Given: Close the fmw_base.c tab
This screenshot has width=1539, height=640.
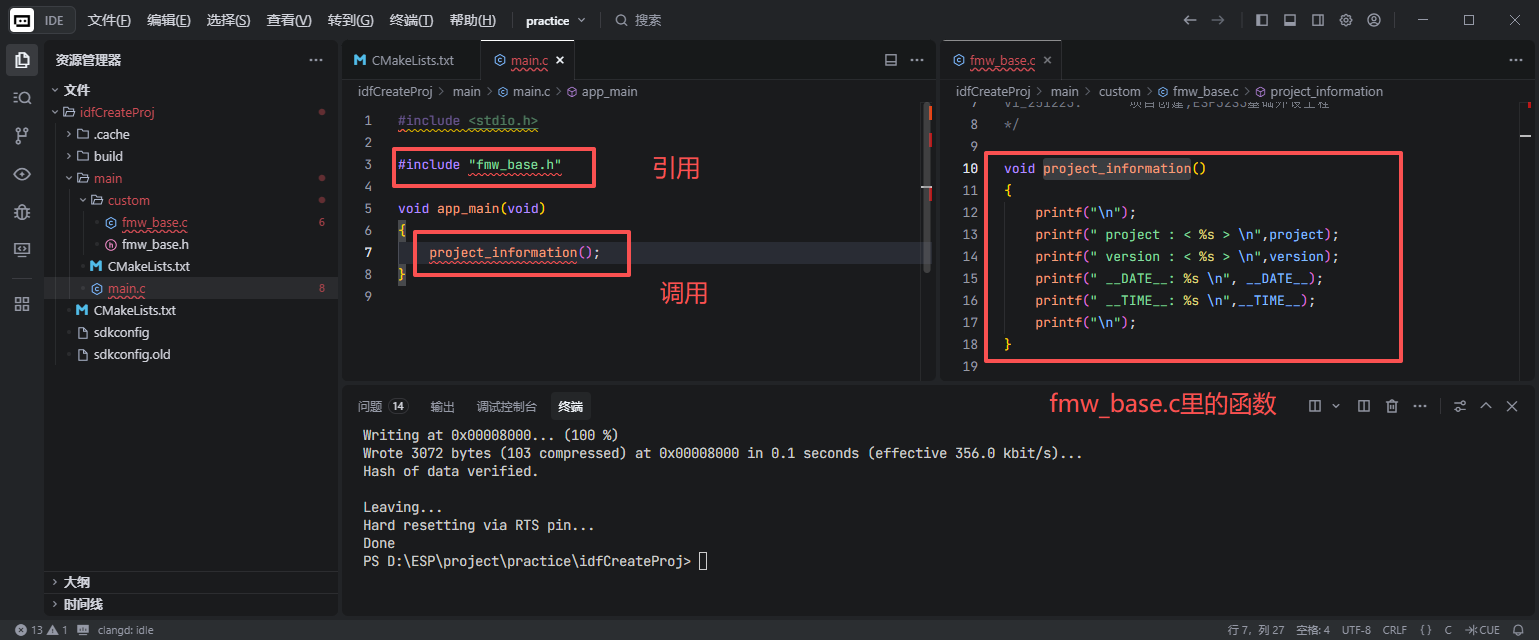Looking at the screenshot, I should (1048, 60).
